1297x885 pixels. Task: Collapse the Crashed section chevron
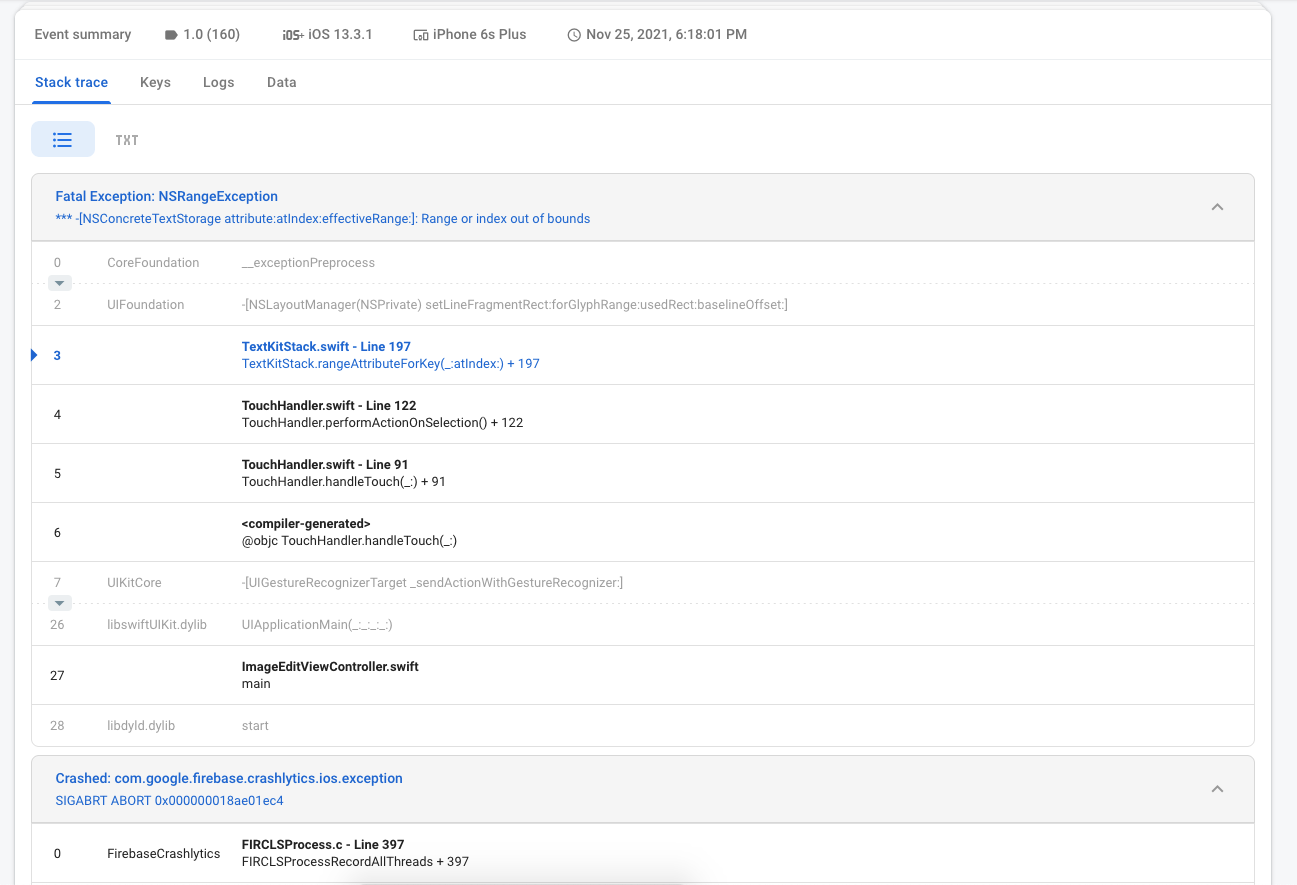(1217, 789)
